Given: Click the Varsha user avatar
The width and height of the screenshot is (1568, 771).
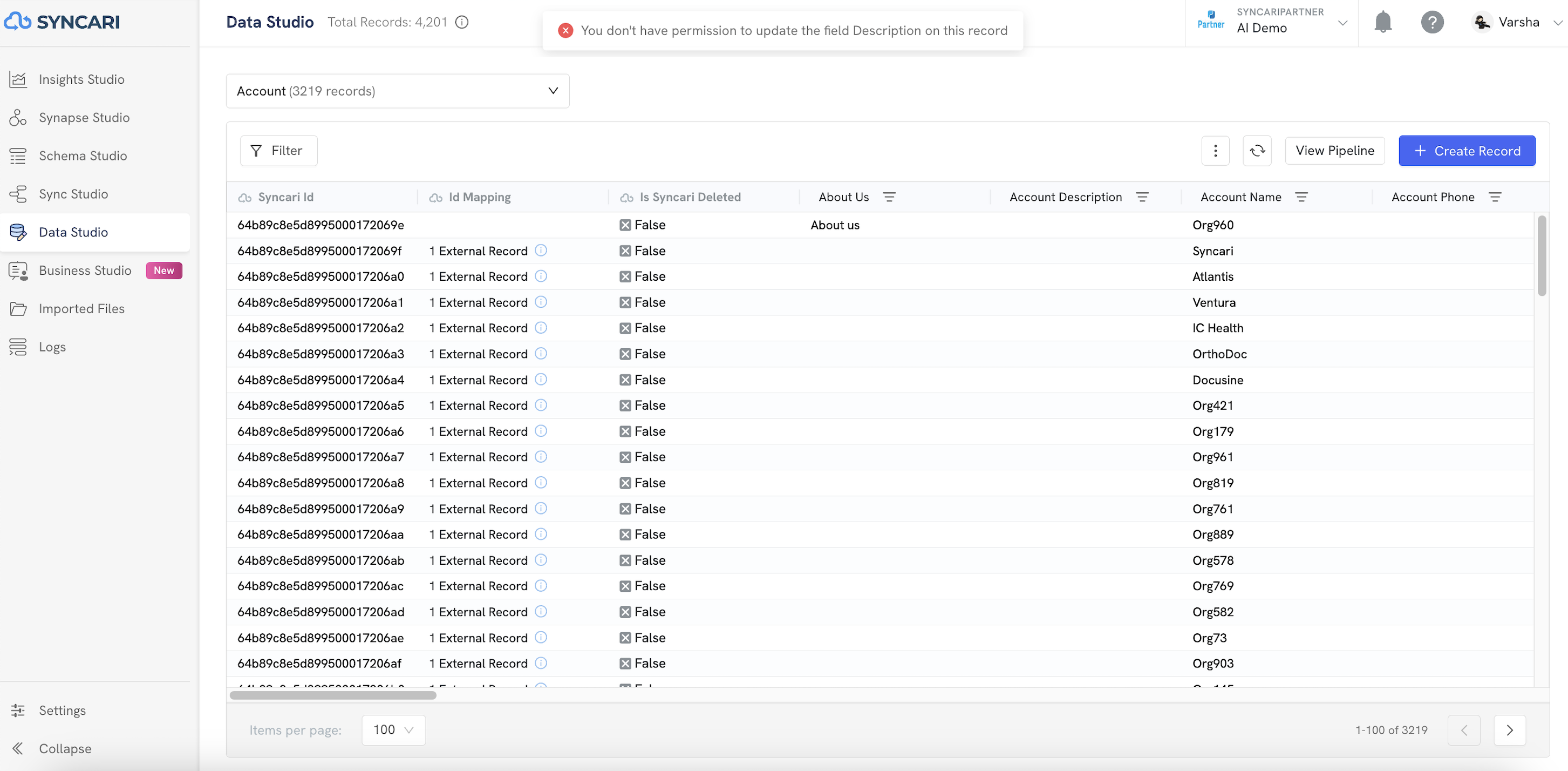Looking at the screenshot, I should [x=1482, y=22].
